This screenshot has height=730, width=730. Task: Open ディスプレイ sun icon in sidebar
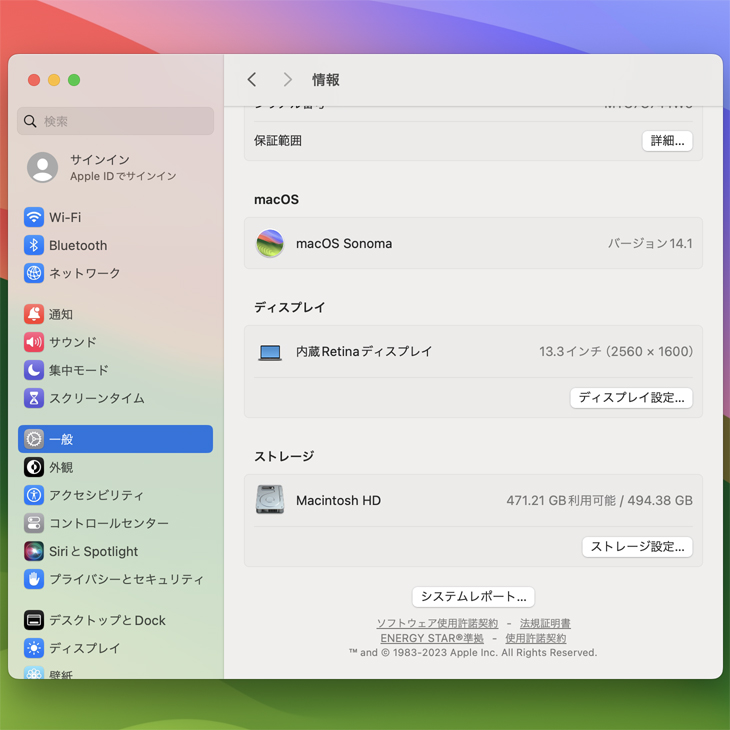click(x=34, y=648)
